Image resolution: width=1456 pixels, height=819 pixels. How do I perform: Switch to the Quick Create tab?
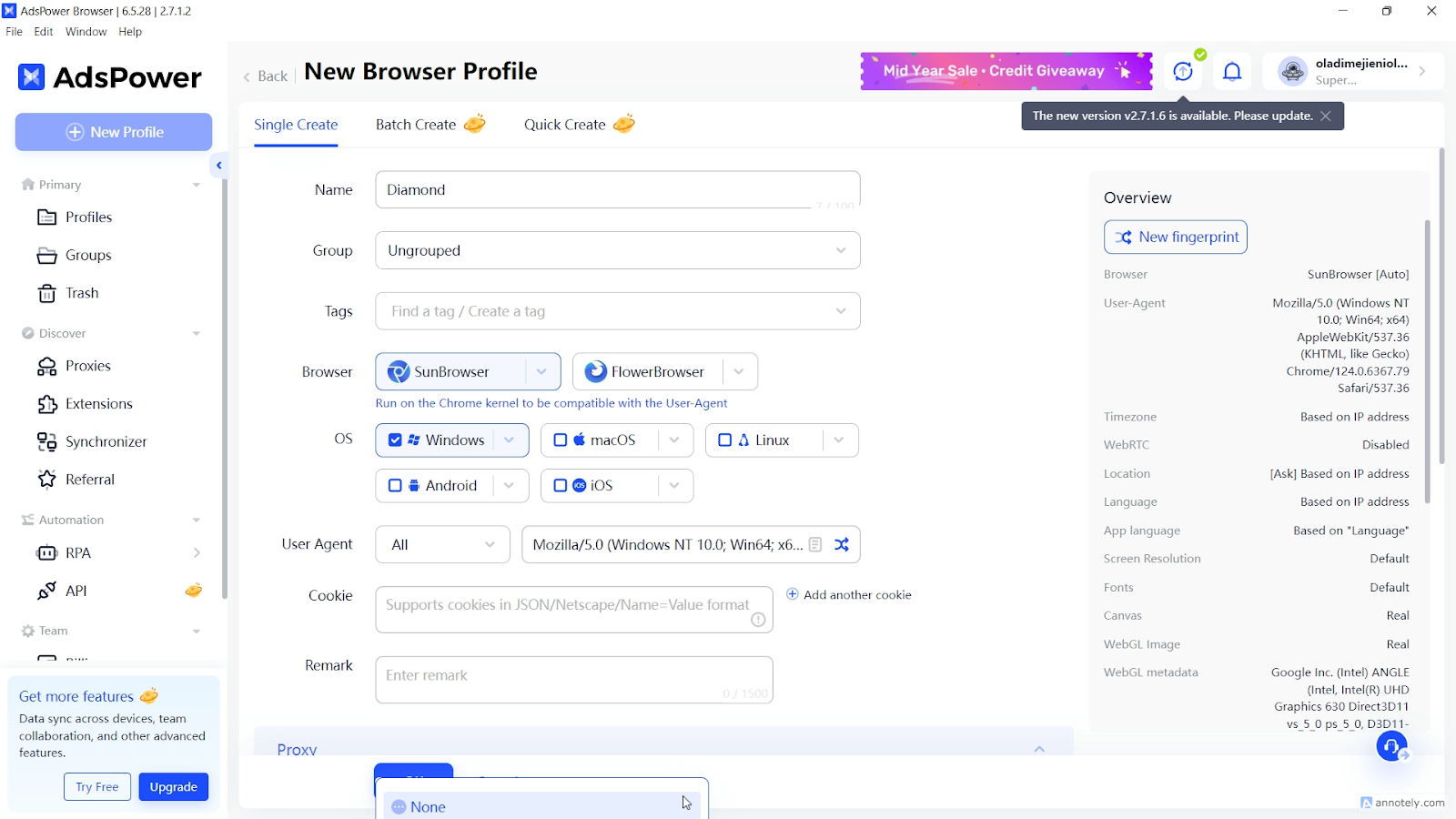579,125
